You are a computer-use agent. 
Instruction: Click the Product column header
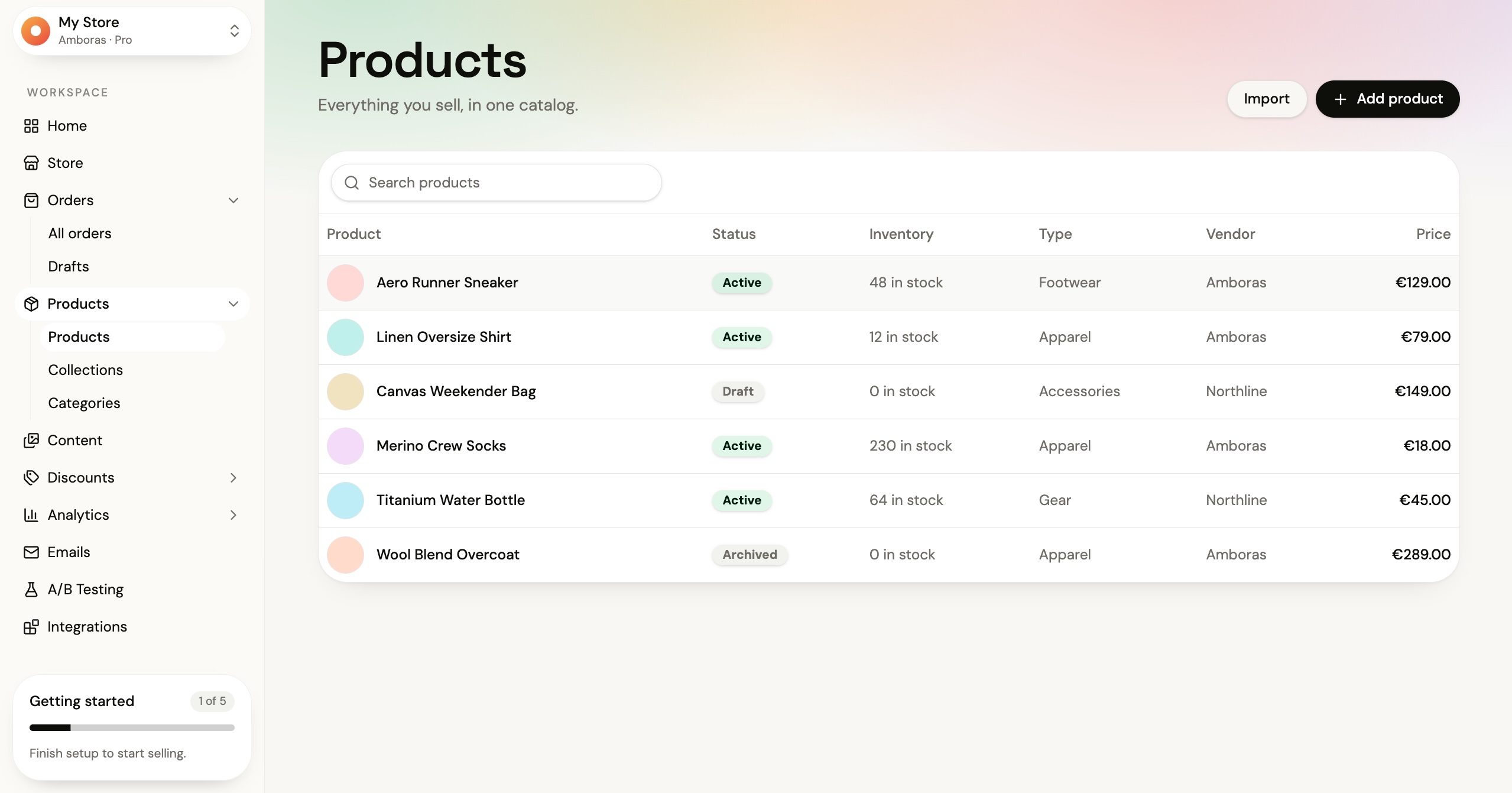(x=354, y=234)
